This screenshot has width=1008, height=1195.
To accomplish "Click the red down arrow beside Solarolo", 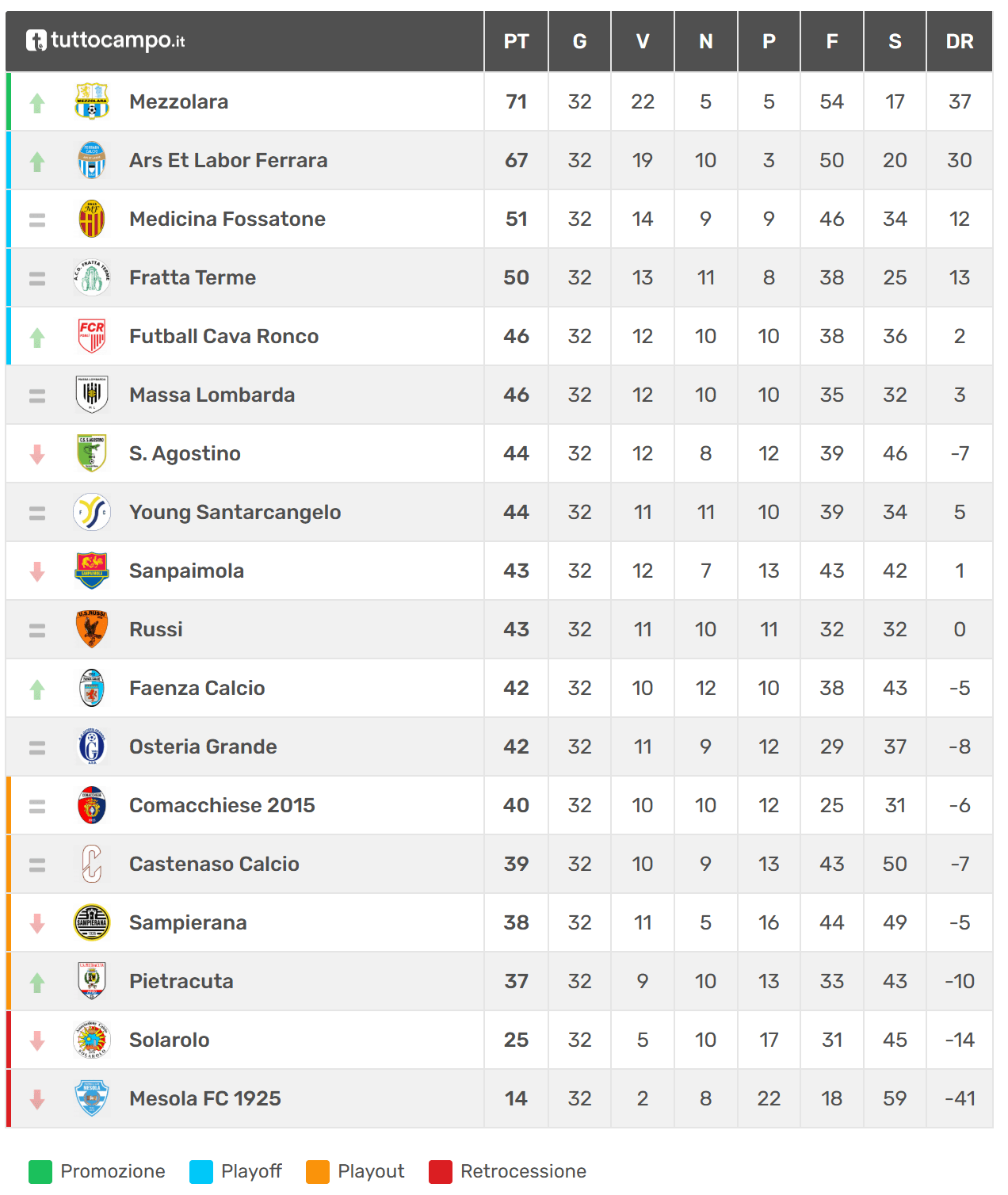I will (x=37, y=1041).
